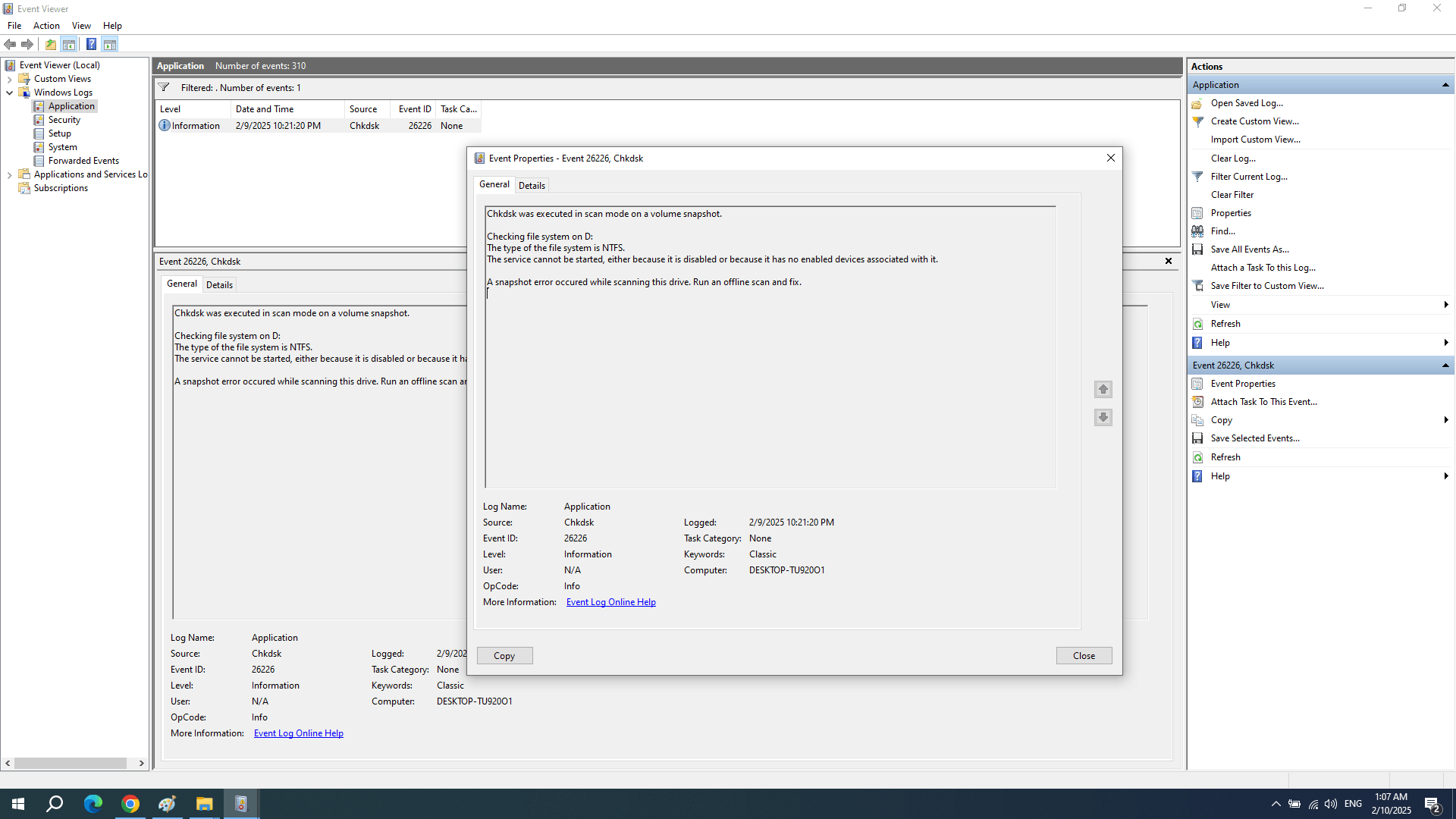Click the down arrow for next event
1456x819 pixels.
tap(1103, 417)
